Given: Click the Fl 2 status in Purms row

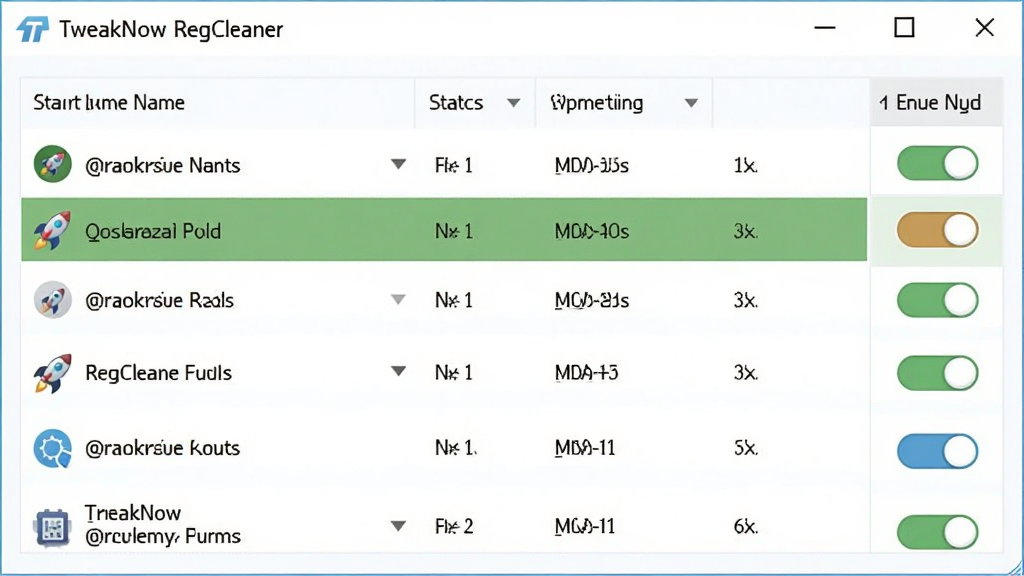Looking at the screenshot, I should [x=453, y=526].
